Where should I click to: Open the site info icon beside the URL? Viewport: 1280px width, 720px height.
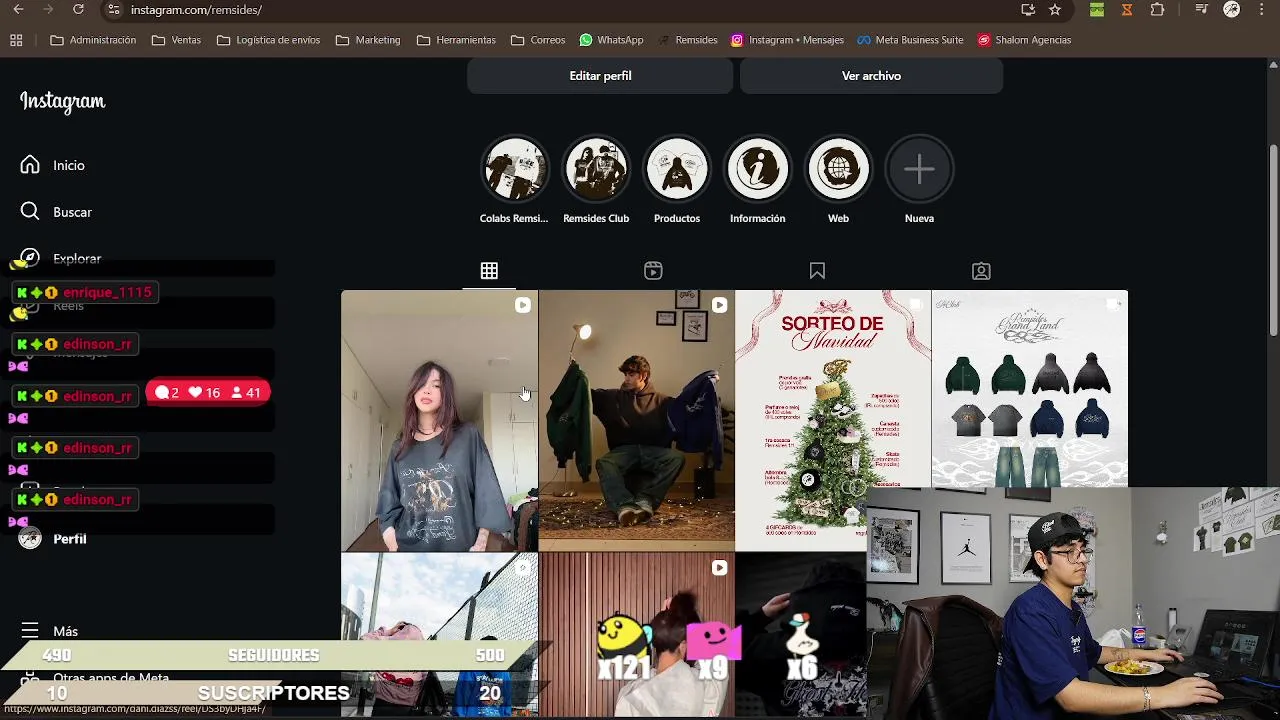113,10
